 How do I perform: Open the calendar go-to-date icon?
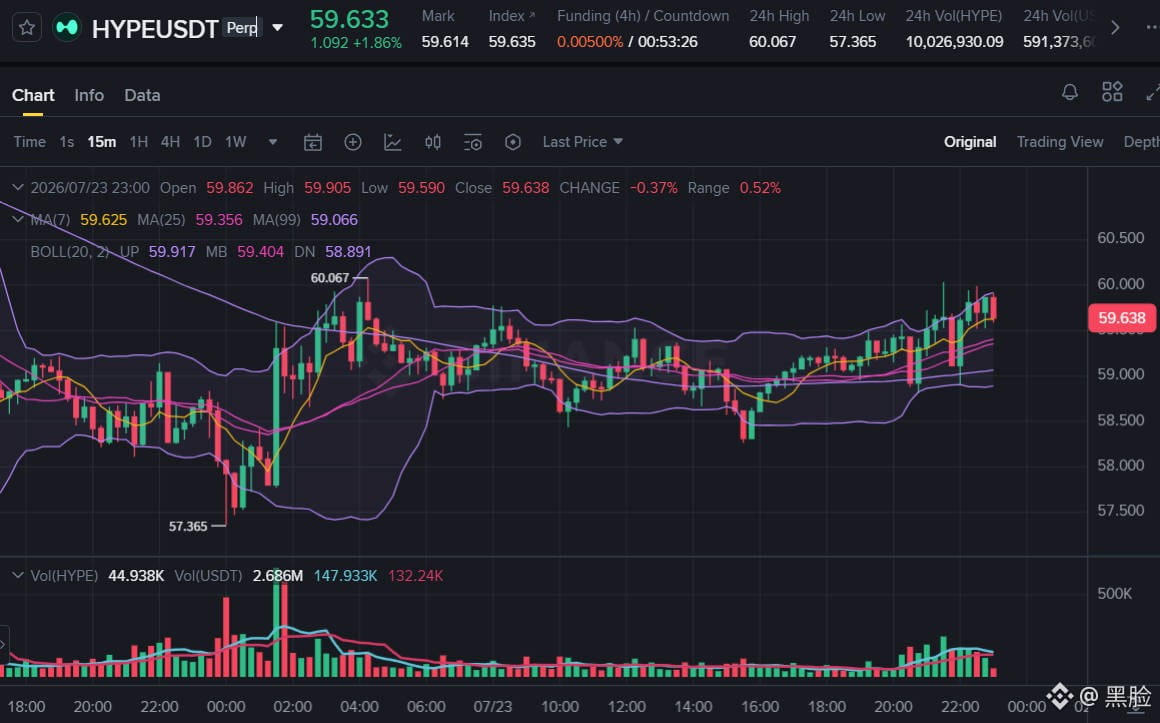point(313,142)
